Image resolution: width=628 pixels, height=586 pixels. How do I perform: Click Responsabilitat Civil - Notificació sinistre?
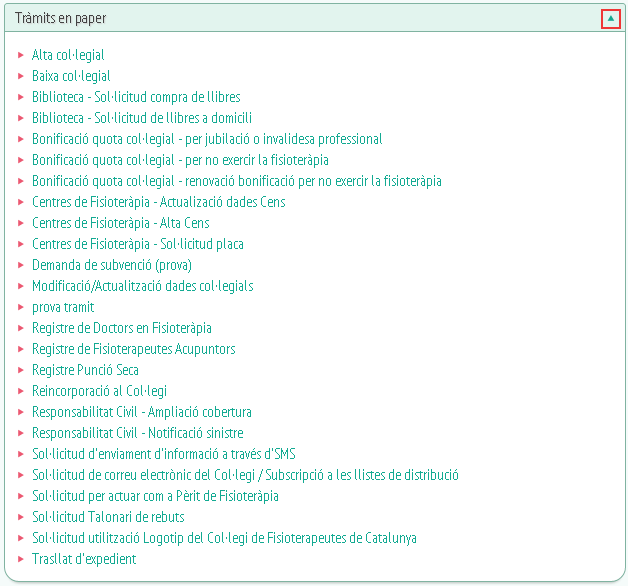(x=138, y=433)
